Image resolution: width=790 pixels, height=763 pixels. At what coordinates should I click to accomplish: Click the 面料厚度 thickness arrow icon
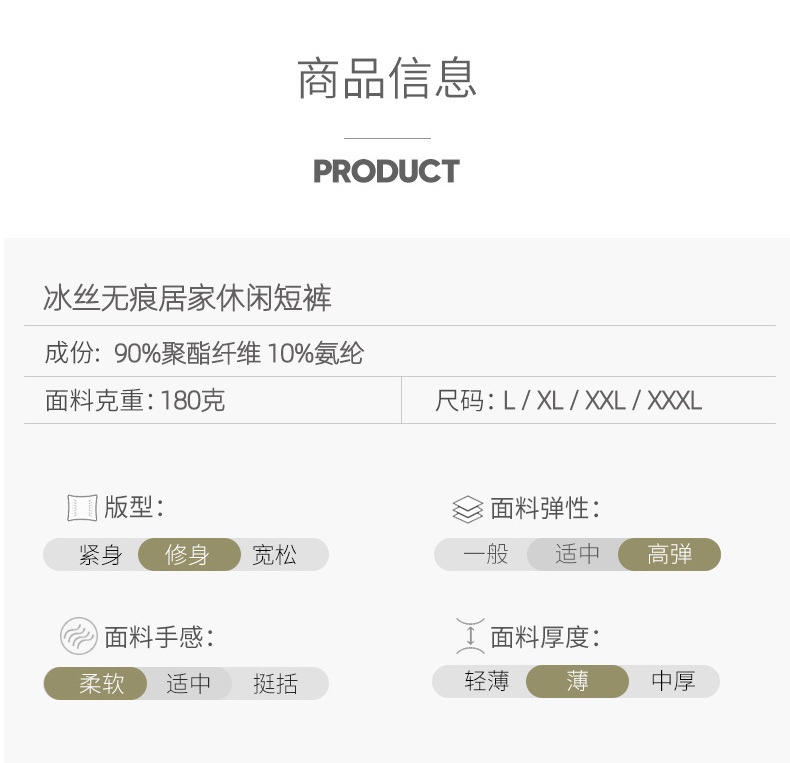pyautogui.click(x=469, y=636)
